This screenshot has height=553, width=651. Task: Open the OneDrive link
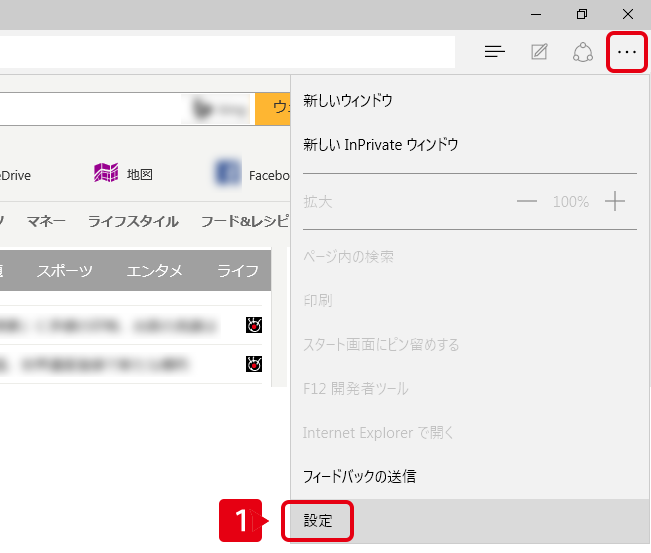[15, 176]
